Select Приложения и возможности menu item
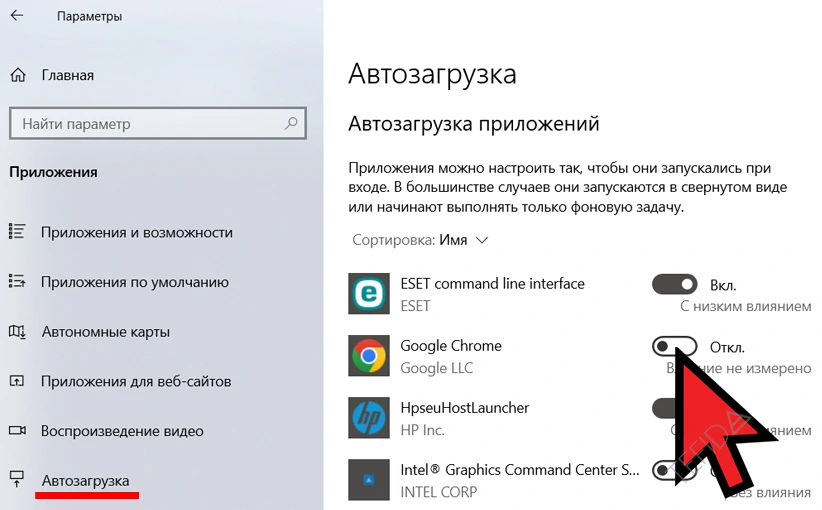 [137, 232]
